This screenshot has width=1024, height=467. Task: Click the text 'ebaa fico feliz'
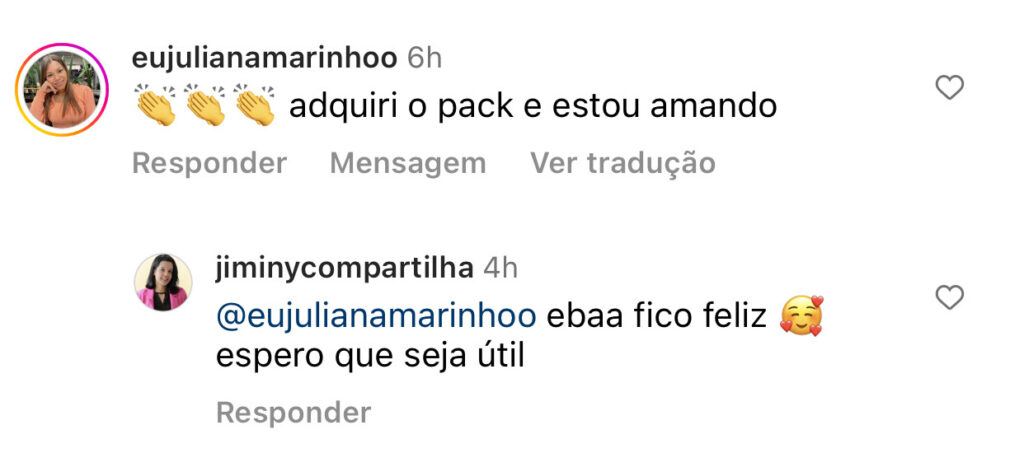click(x=657, y=316)
